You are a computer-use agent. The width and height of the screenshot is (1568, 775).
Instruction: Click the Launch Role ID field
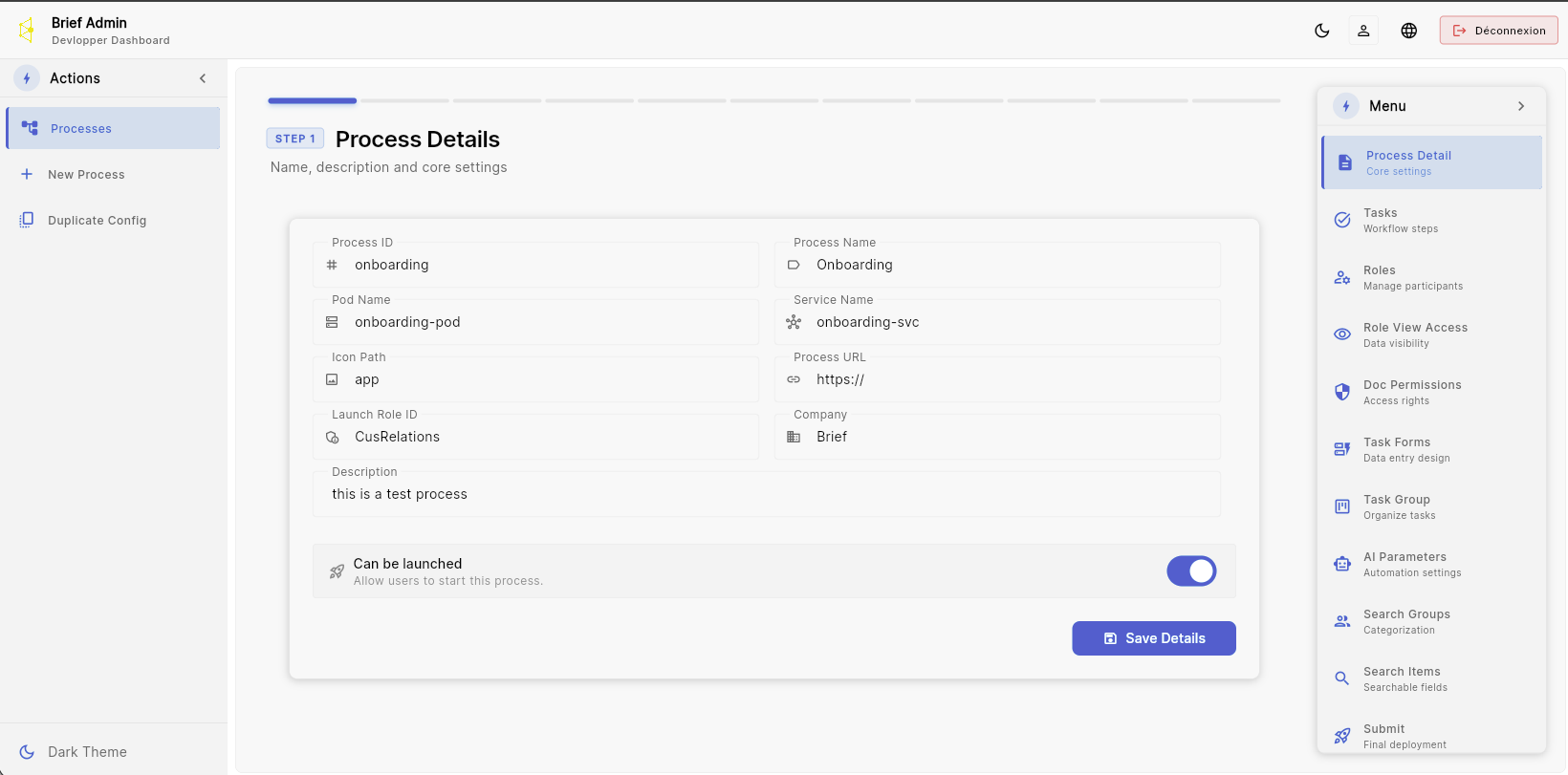tap(535, 437)
